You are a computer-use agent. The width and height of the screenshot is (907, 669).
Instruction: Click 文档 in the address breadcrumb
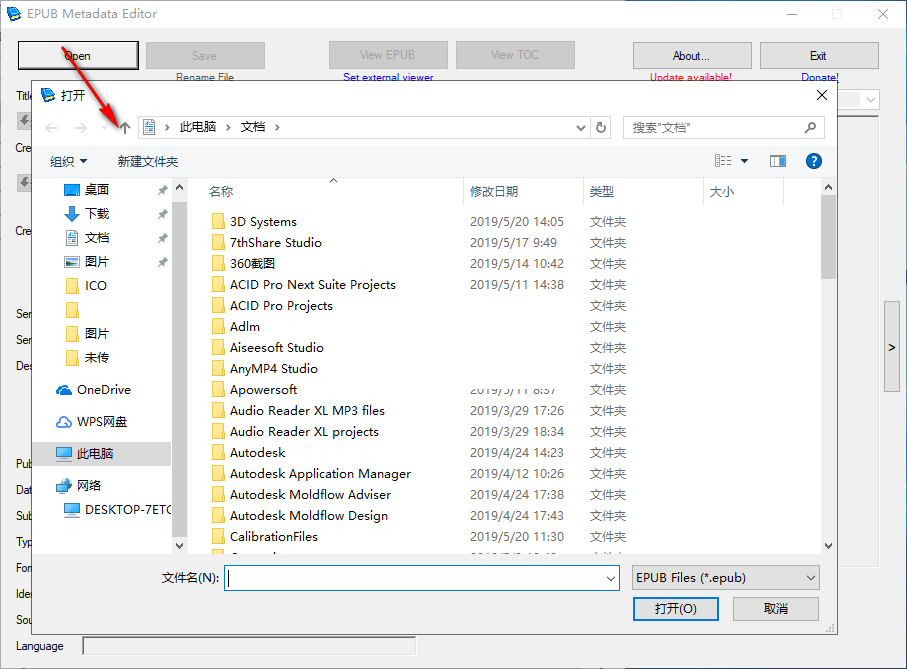(253, 127)
